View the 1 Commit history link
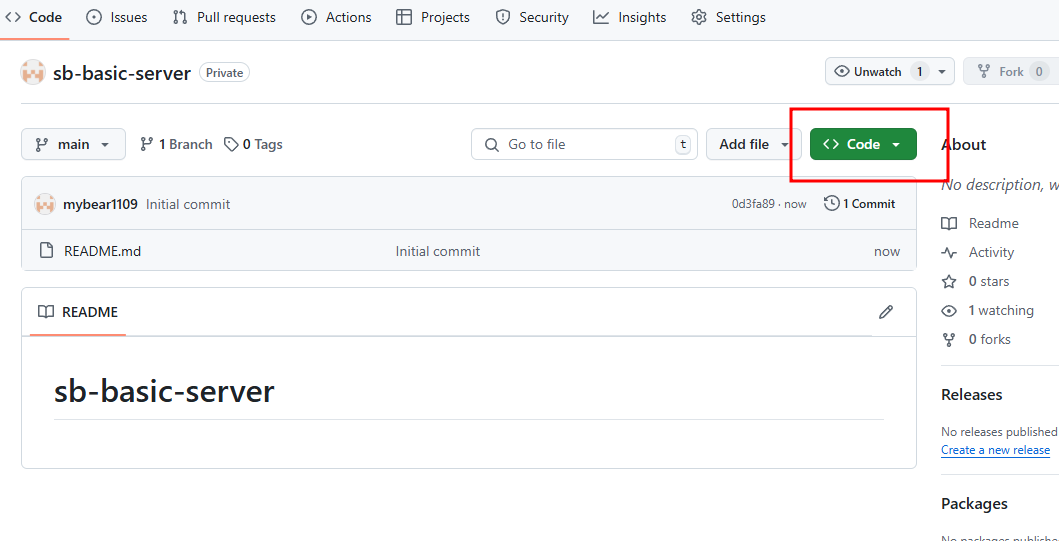Image resolution: width=1059 pixels, height=541 pixels. pos(860,203)
